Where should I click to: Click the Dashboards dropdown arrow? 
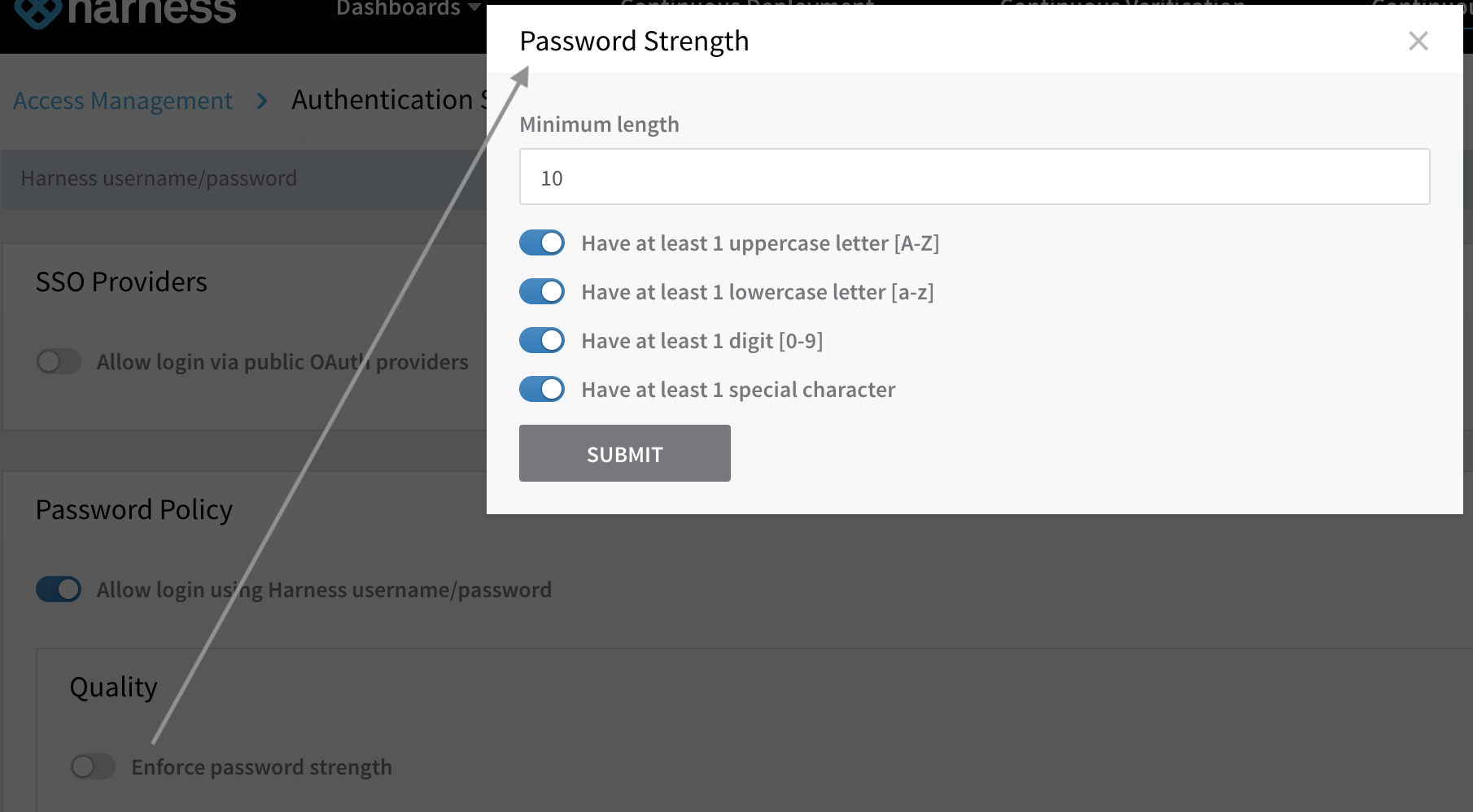tap(474, 8)
